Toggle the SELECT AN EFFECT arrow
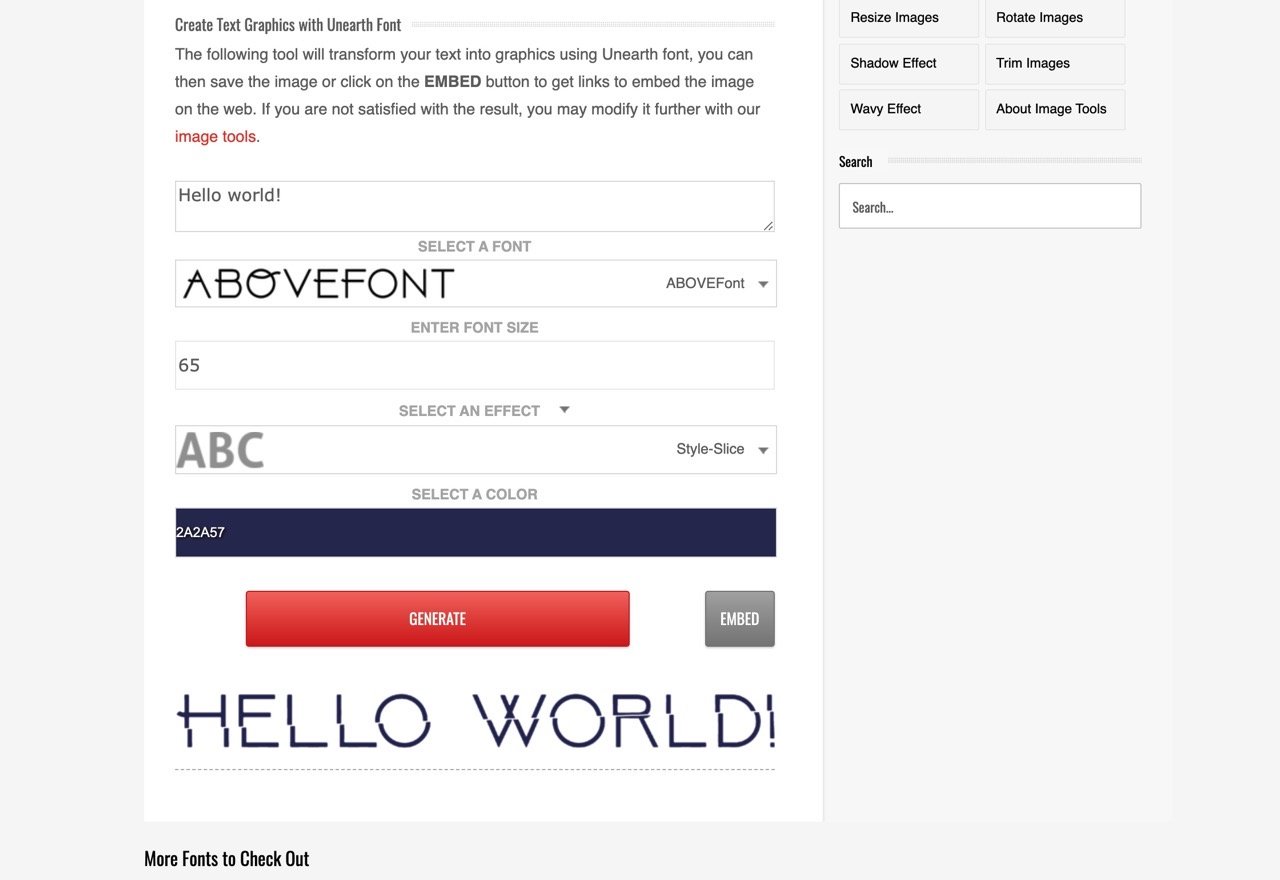This screenshot has height=880, width=1280. point(564,410)
